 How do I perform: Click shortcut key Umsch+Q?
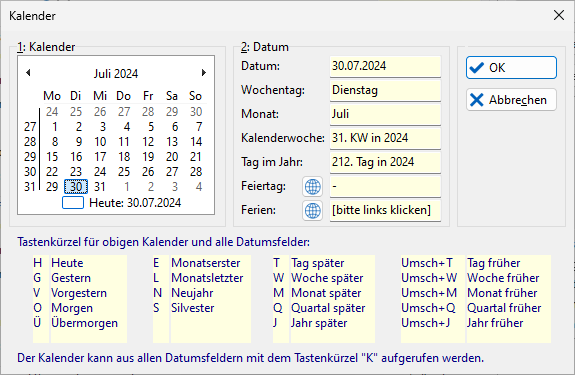point(428,308)
